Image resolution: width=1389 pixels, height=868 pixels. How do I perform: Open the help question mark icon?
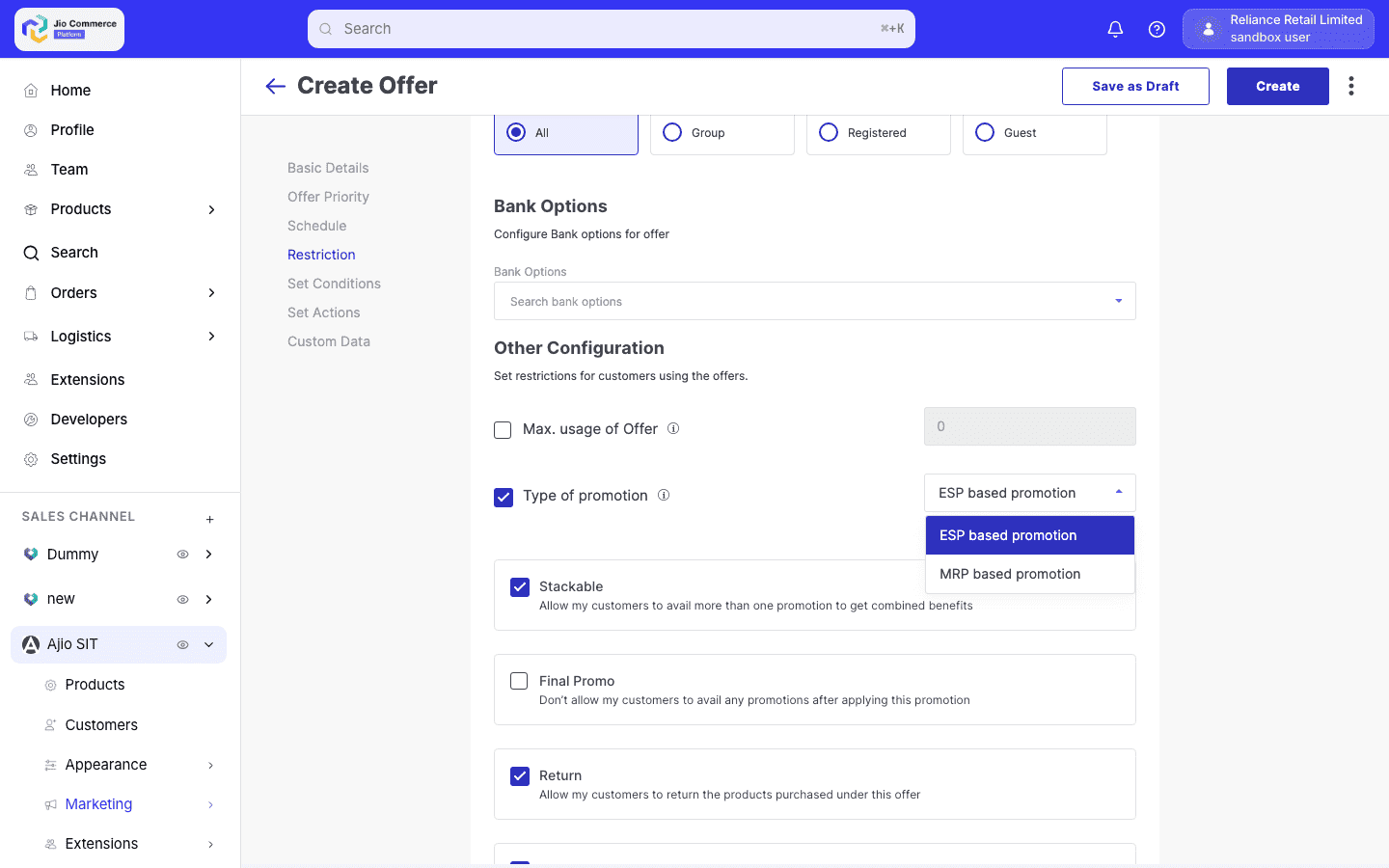coord(1157,29)
